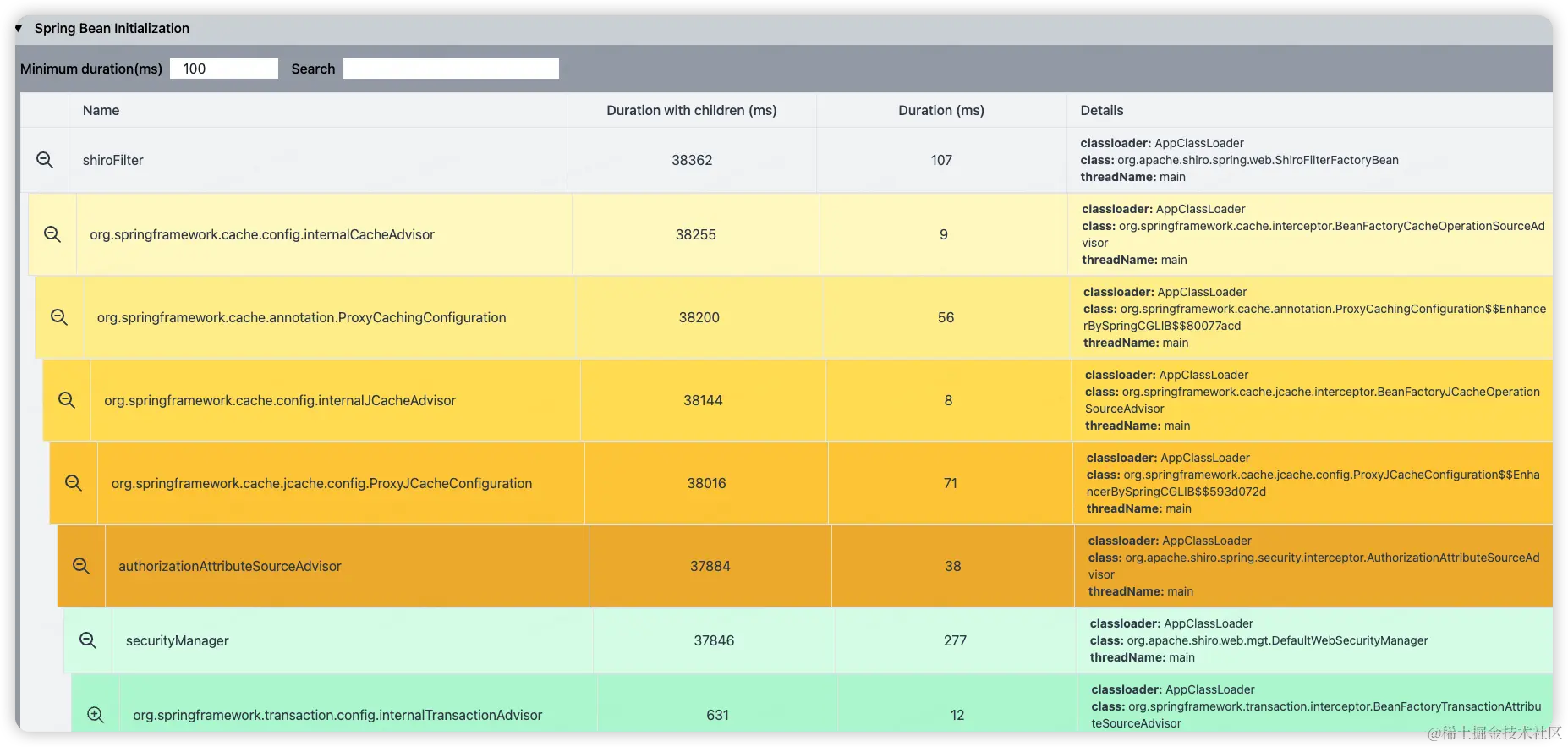
Task: Collapse securityManager row magnifier icon
Action: [88, 640]
